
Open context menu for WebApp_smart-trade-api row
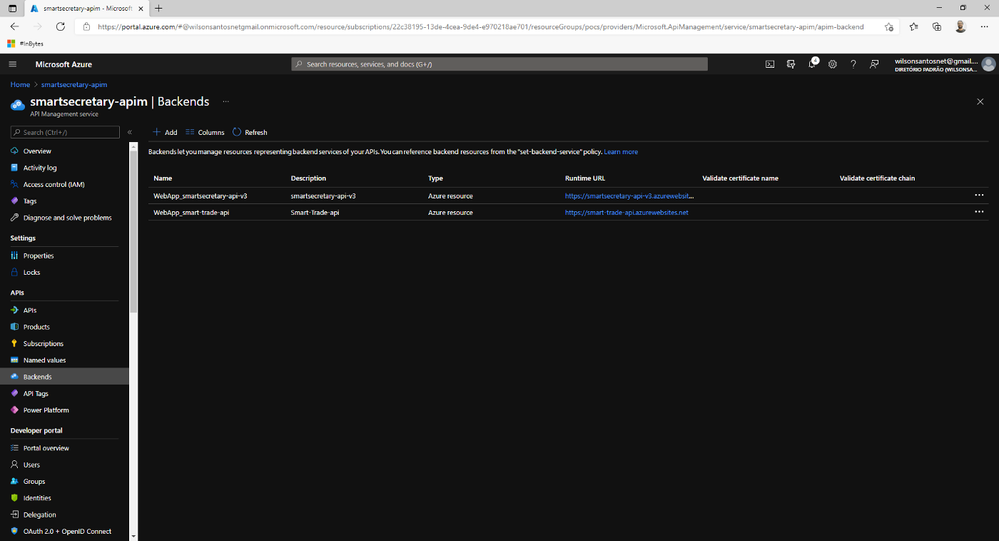coord(979,212)
